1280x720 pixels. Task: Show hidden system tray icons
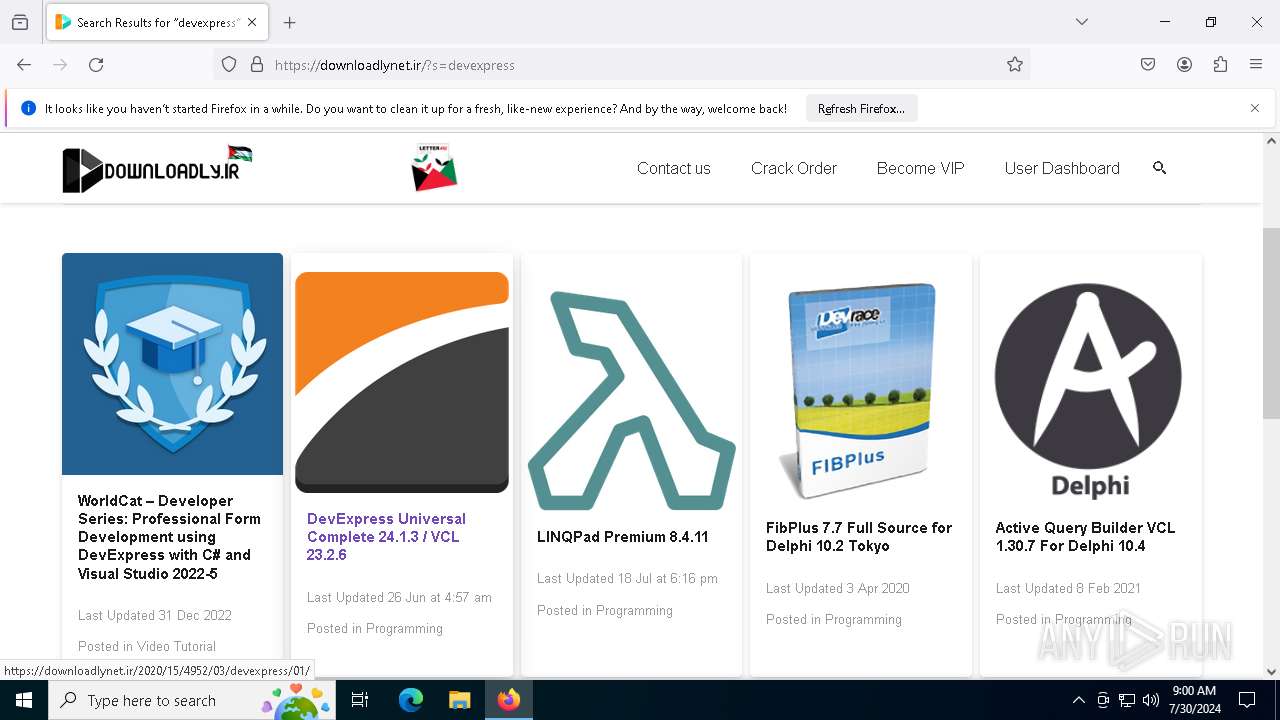[x=1078, y=700]
